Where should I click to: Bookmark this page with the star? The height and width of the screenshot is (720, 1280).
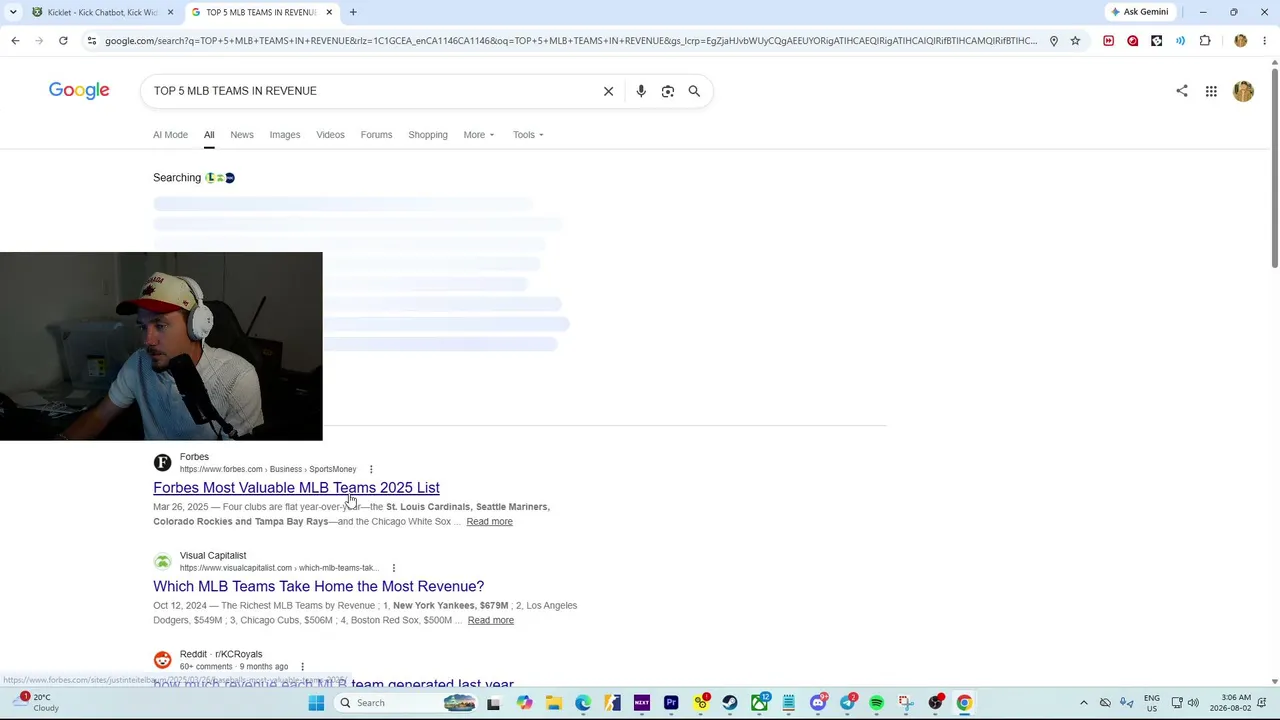(1075, 41)
